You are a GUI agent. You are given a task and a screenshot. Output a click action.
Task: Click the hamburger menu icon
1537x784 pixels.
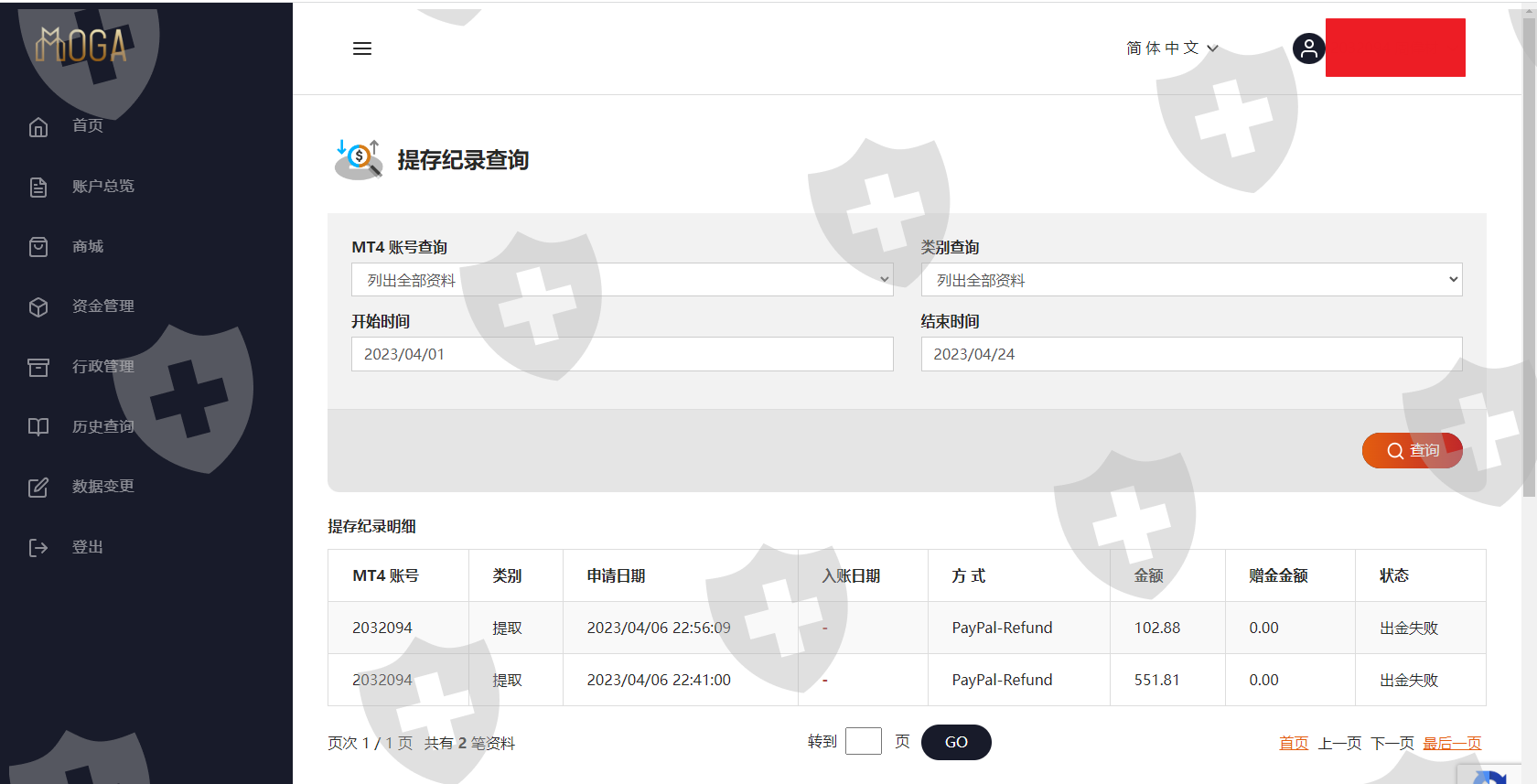tap(362, 48)
